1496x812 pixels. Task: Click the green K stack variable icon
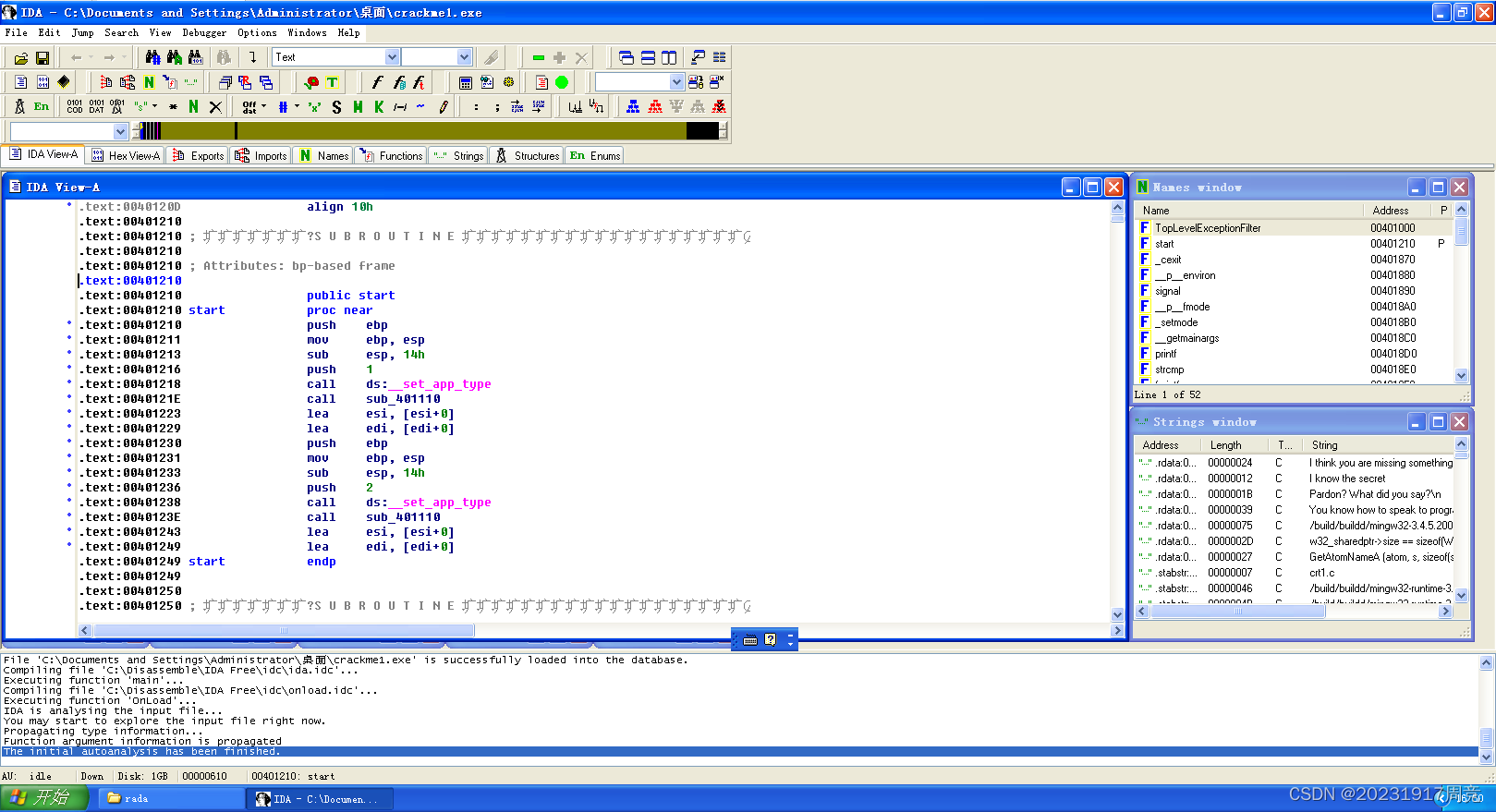click(x=379, y=107)
